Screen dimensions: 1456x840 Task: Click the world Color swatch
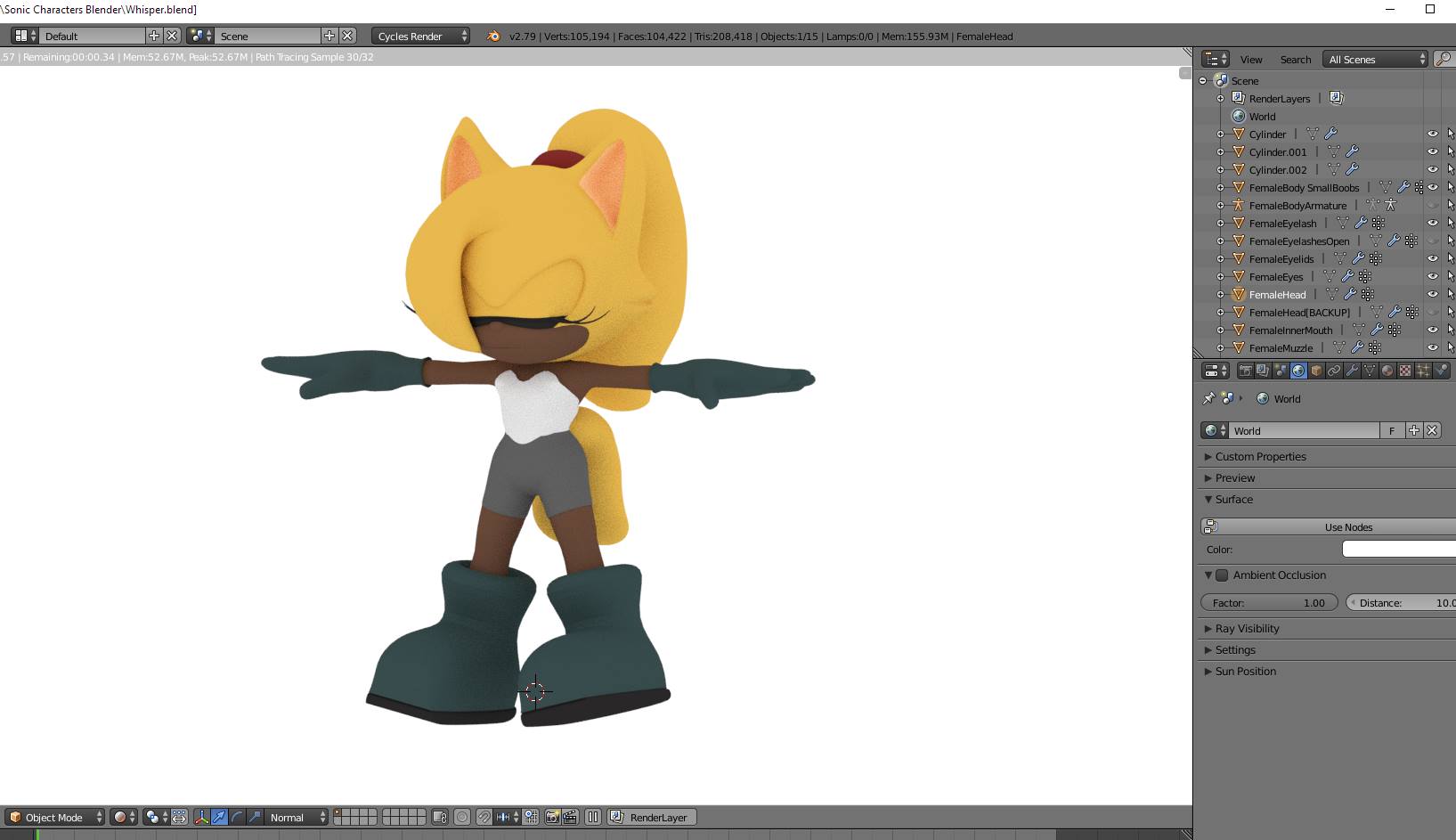(1398, 550)
